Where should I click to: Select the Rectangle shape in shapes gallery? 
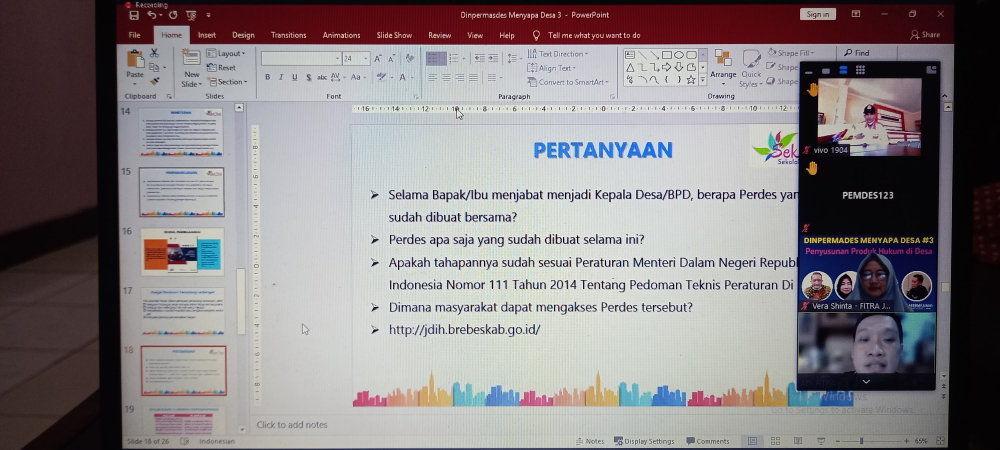pos(666,55)
